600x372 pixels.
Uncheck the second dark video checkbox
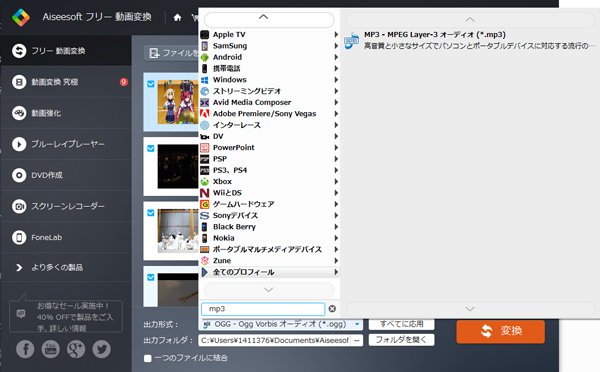coord(151,148)
